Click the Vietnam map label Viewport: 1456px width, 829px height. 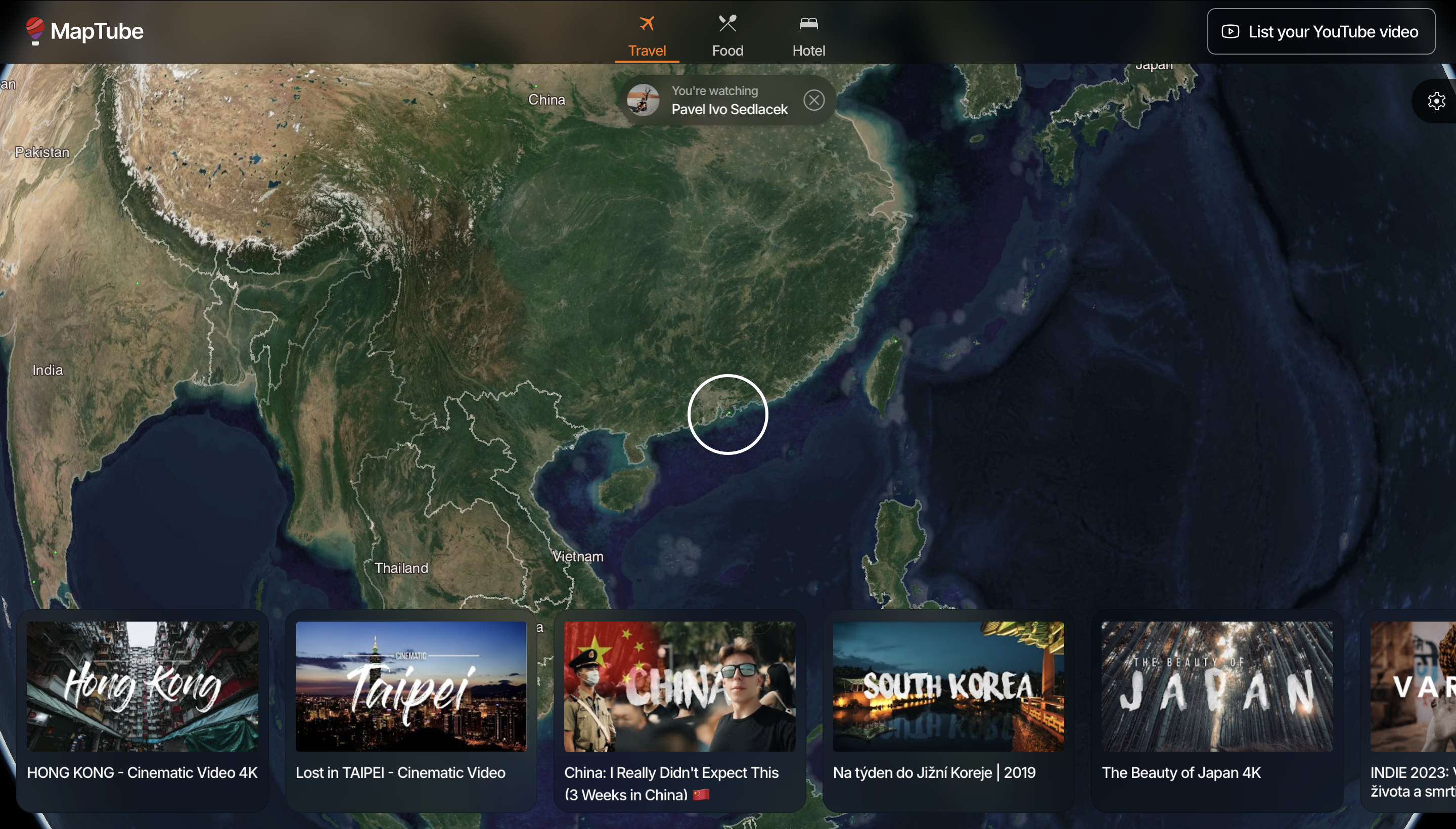pos(577,556)
